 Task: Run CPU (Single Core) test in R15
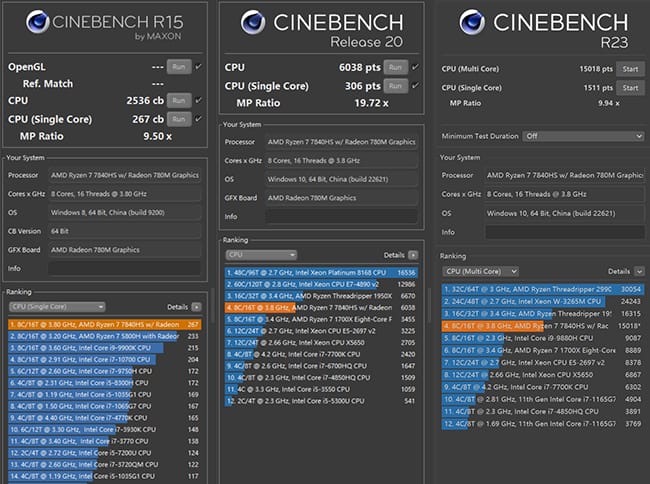(179, 119)
